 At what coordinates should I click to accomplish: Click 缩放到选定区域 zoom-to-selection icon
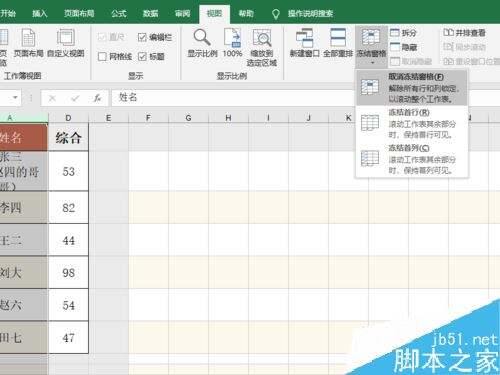(262, 38)
